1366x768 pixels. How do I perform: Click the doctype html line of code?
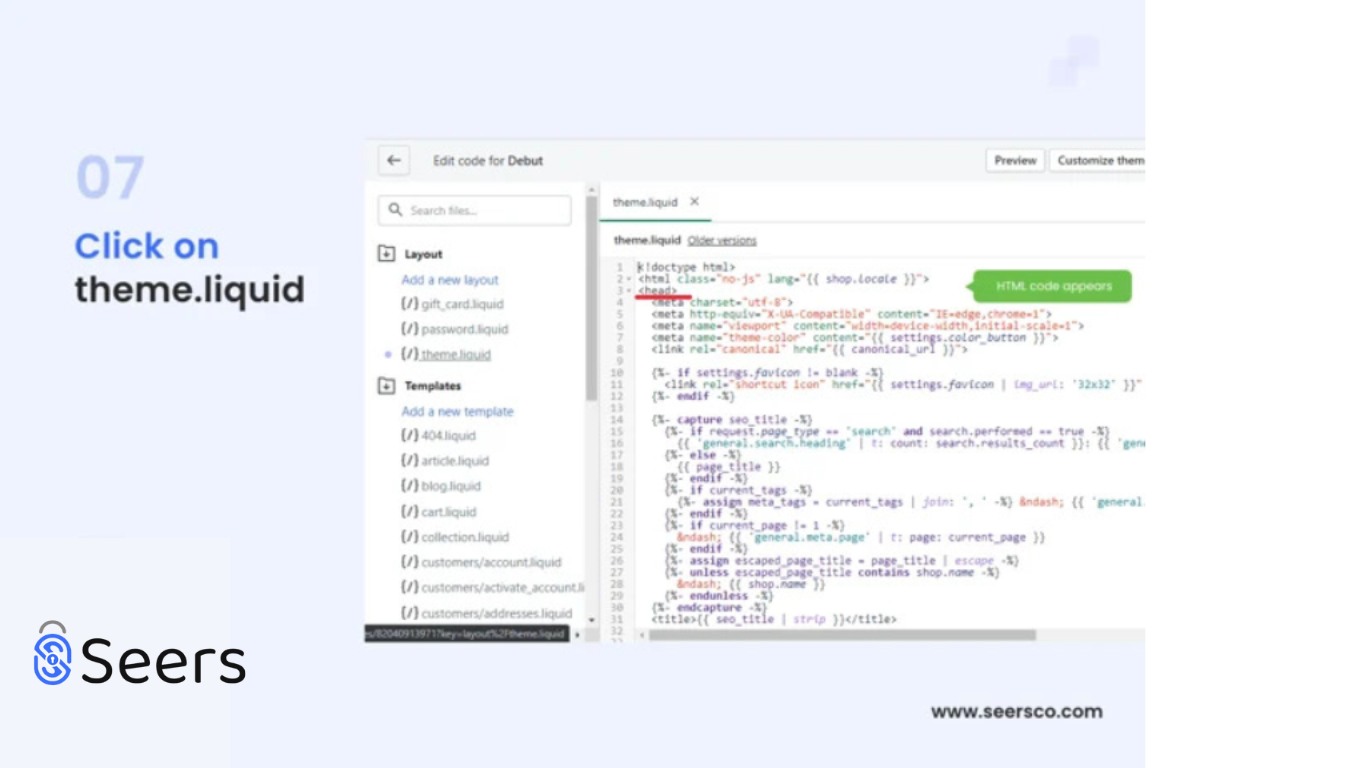[686, 267]
